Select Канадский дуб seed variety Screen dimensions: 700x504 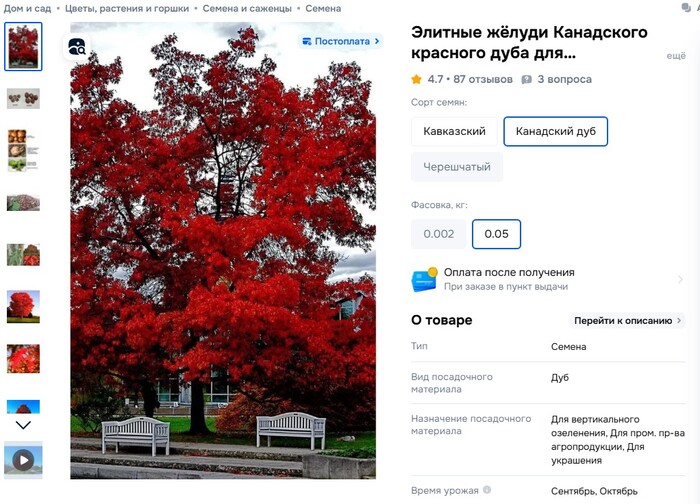[555, 131]
